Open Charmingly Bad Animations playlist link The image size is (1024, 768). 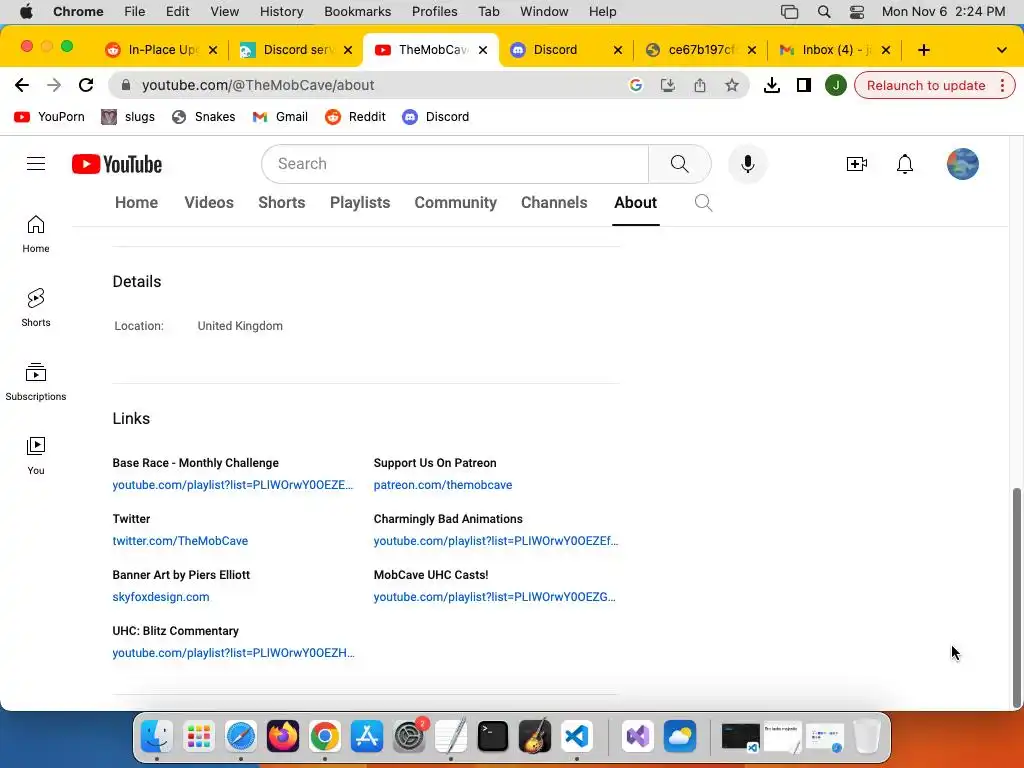click(496, 541)
